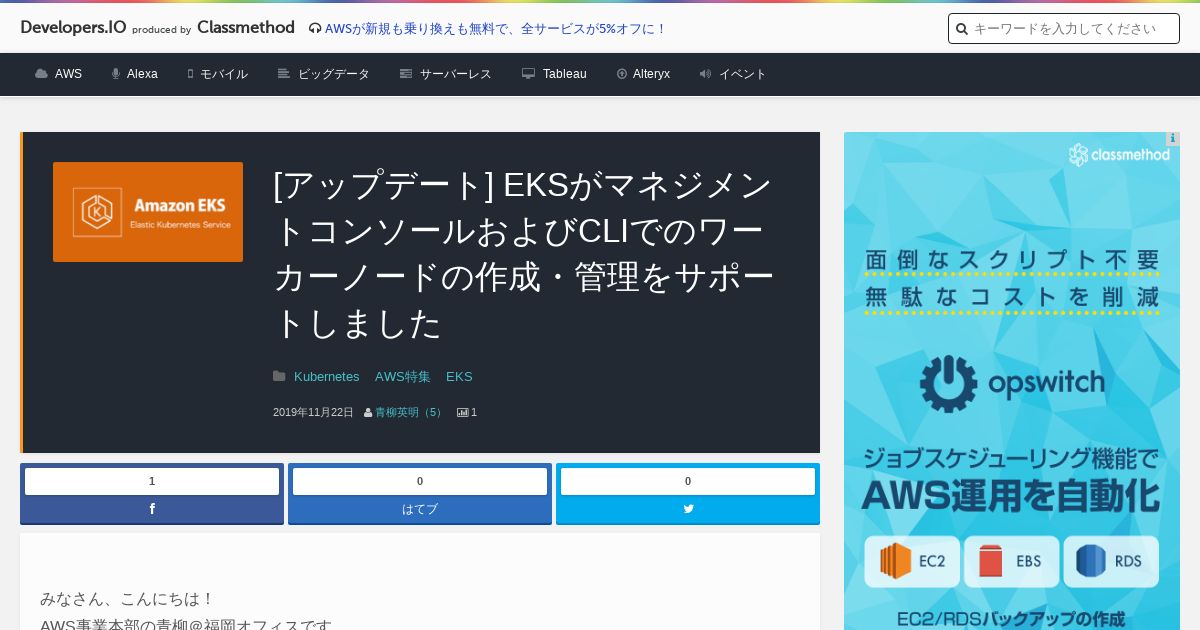Click the folder icon before category tags
The width and height of the screenshot is (1200, 630).
coord(279,376)
